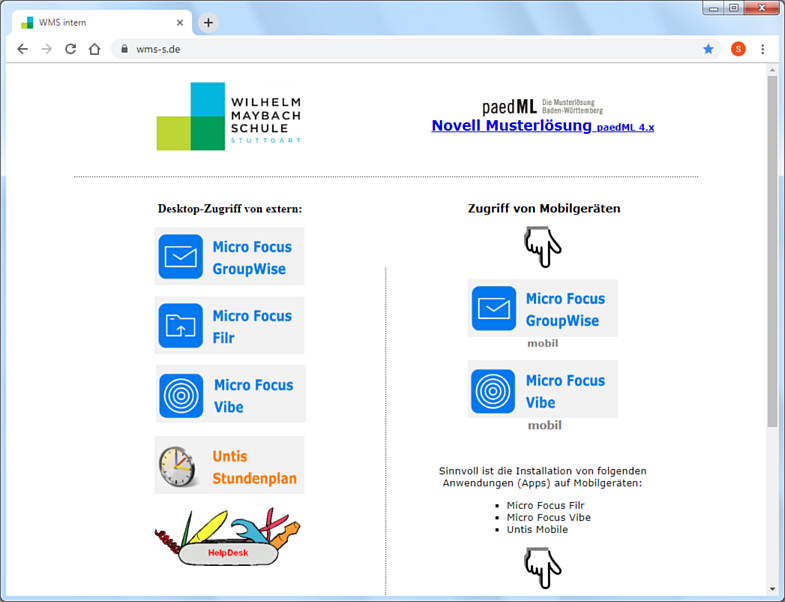The image size is (785, 602).
Task: Click the 'Untis Mobile' list item
Action: [x=537, y=529]
